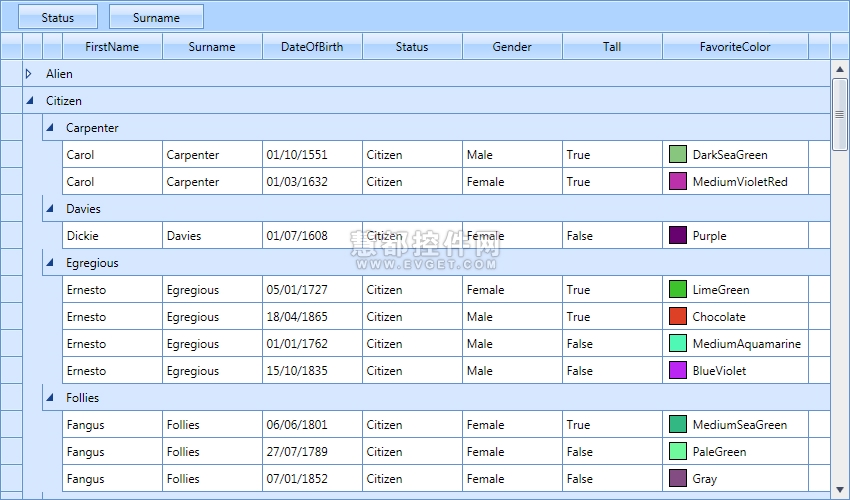Click the Surname grouping button

click(x=156, y=17)
